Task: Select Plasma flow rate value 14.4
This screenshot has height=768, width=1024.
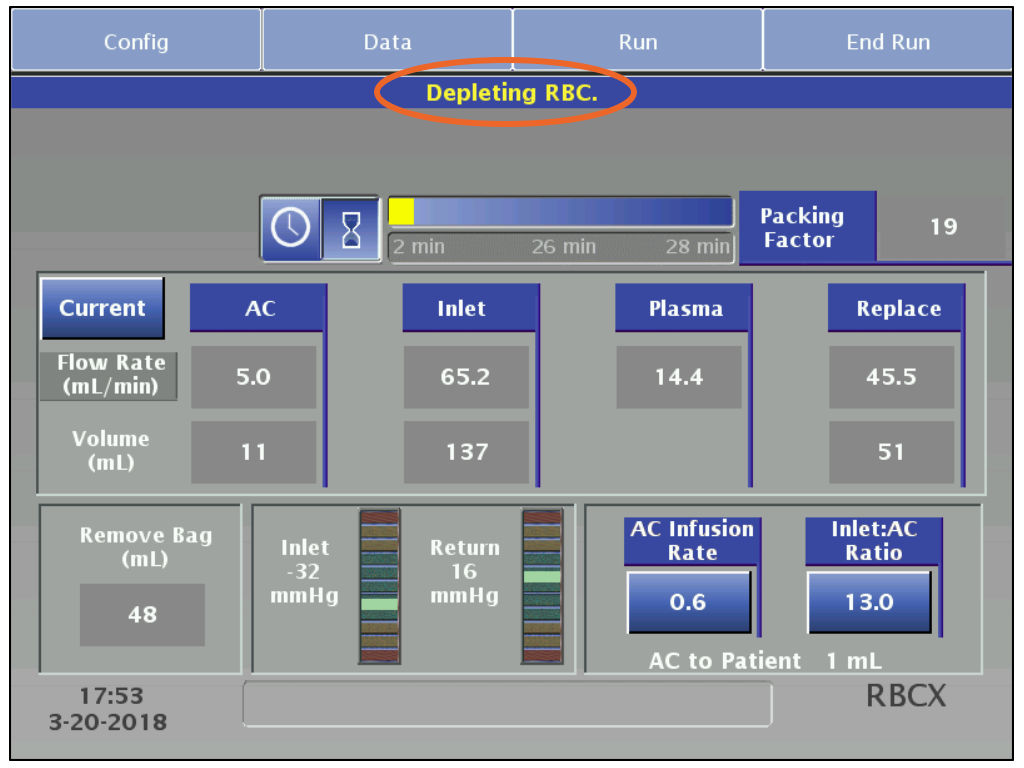Action: click(679, 377)
